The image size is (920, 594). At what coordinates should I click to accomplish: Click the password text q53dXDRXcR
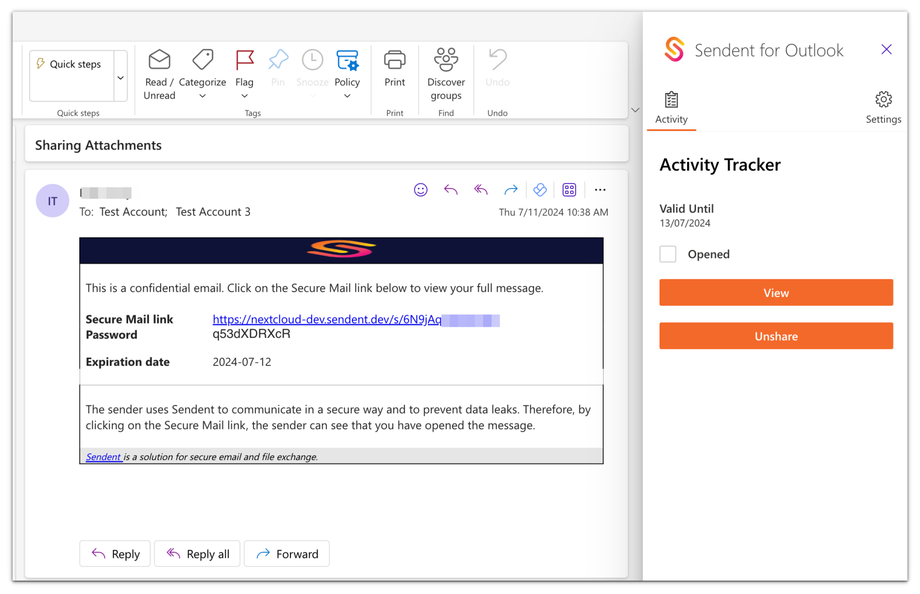(x=251, y=334)
